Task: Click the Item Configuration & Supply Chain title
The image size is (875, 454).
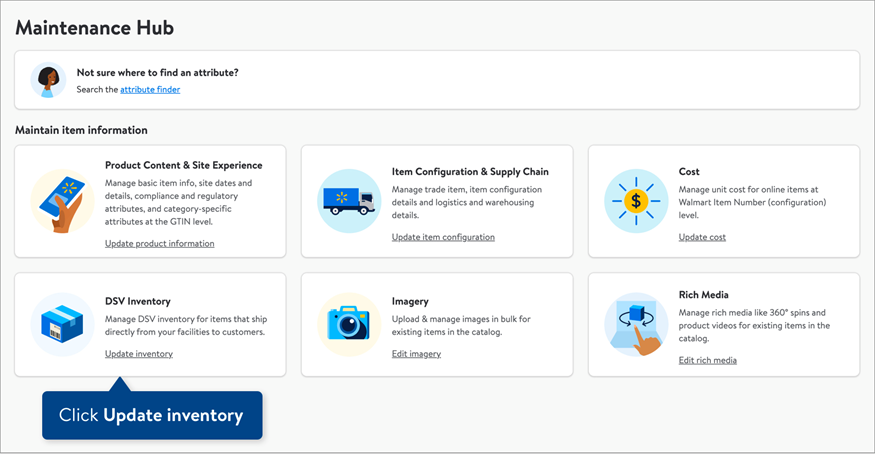Action: (x=470, y=171)
